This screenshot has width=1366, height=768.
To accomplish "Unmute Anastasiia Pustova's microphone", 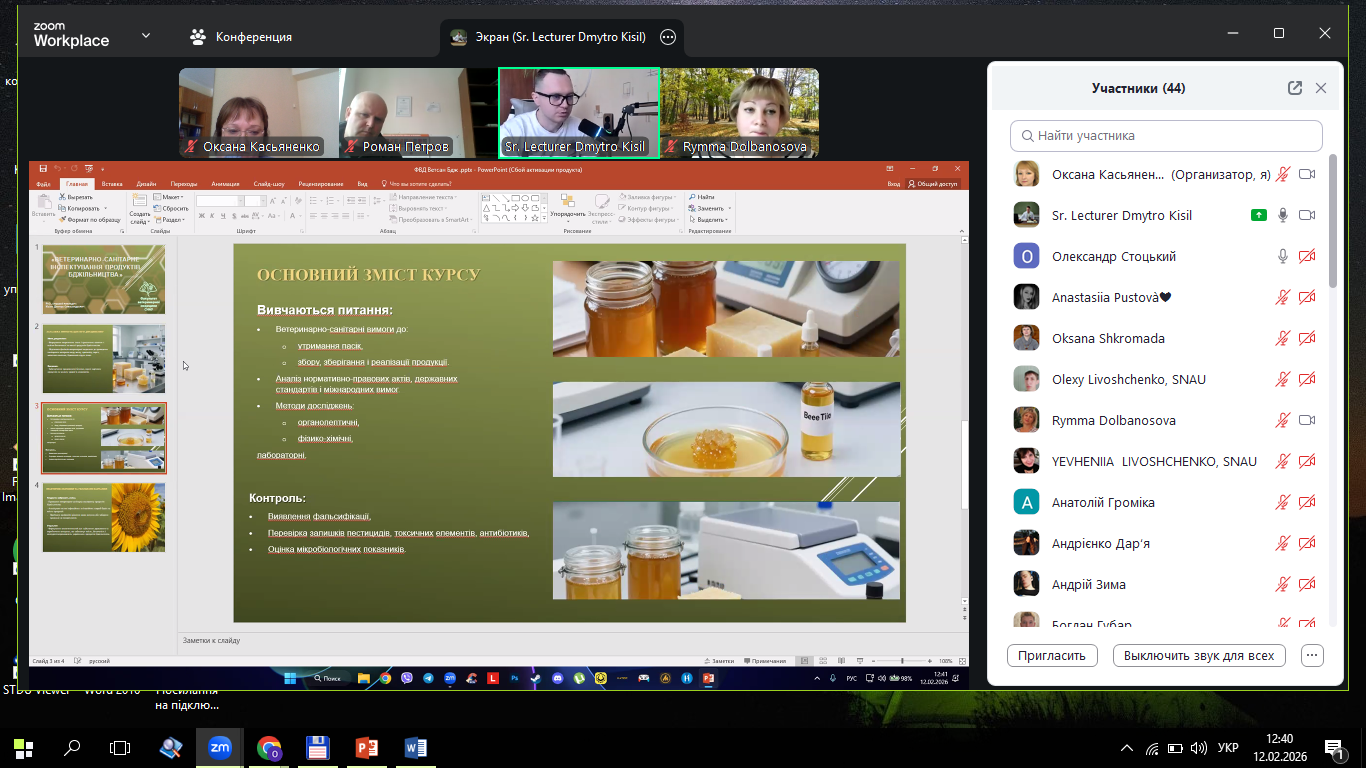I will [1283, 297].
